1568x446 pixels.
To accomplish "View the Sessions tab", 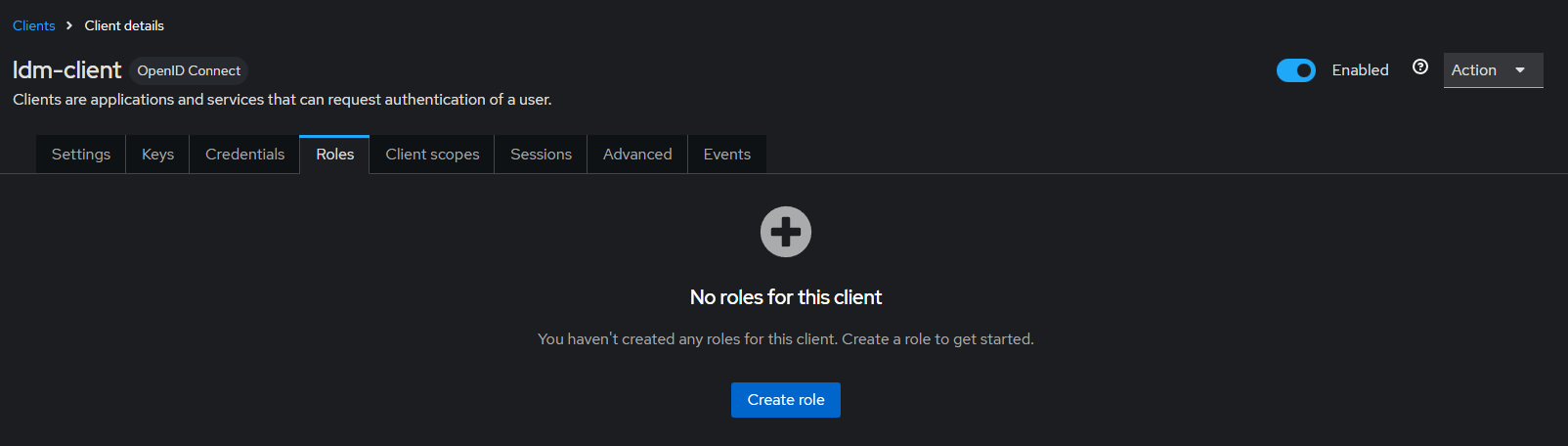I will point(541,155).
